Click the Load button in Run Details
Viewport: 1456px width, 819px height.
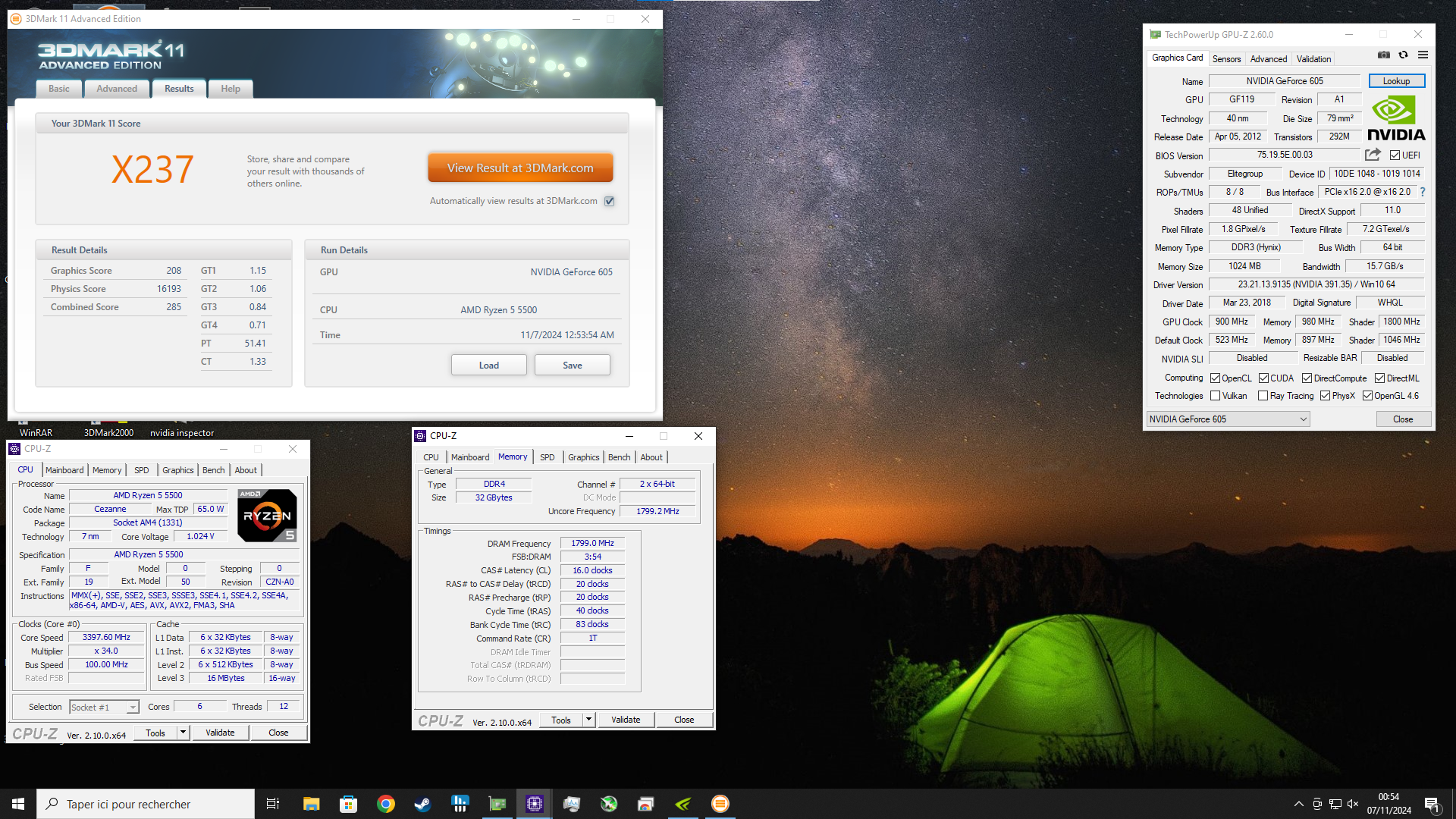point(489,366)
